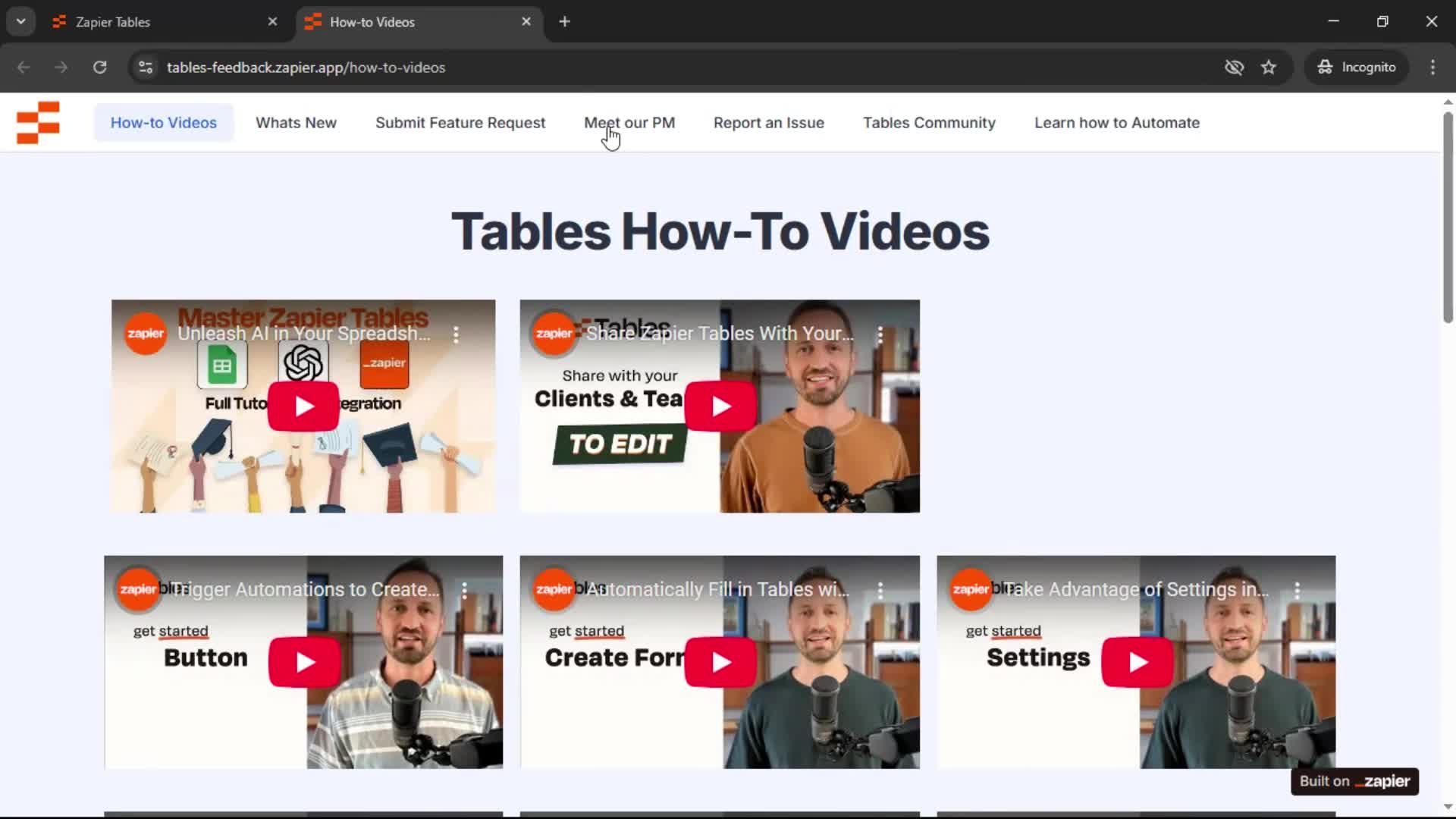Screen dimensions: 1456x819
Task: Open the Take Advantage of Settings in... title link
Action: [x=1136, y=589]
